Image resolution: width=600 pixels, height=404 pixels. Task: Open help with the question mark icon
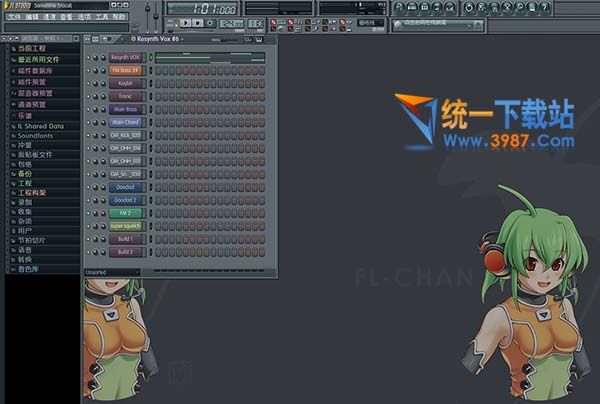(x=545, y=7)
